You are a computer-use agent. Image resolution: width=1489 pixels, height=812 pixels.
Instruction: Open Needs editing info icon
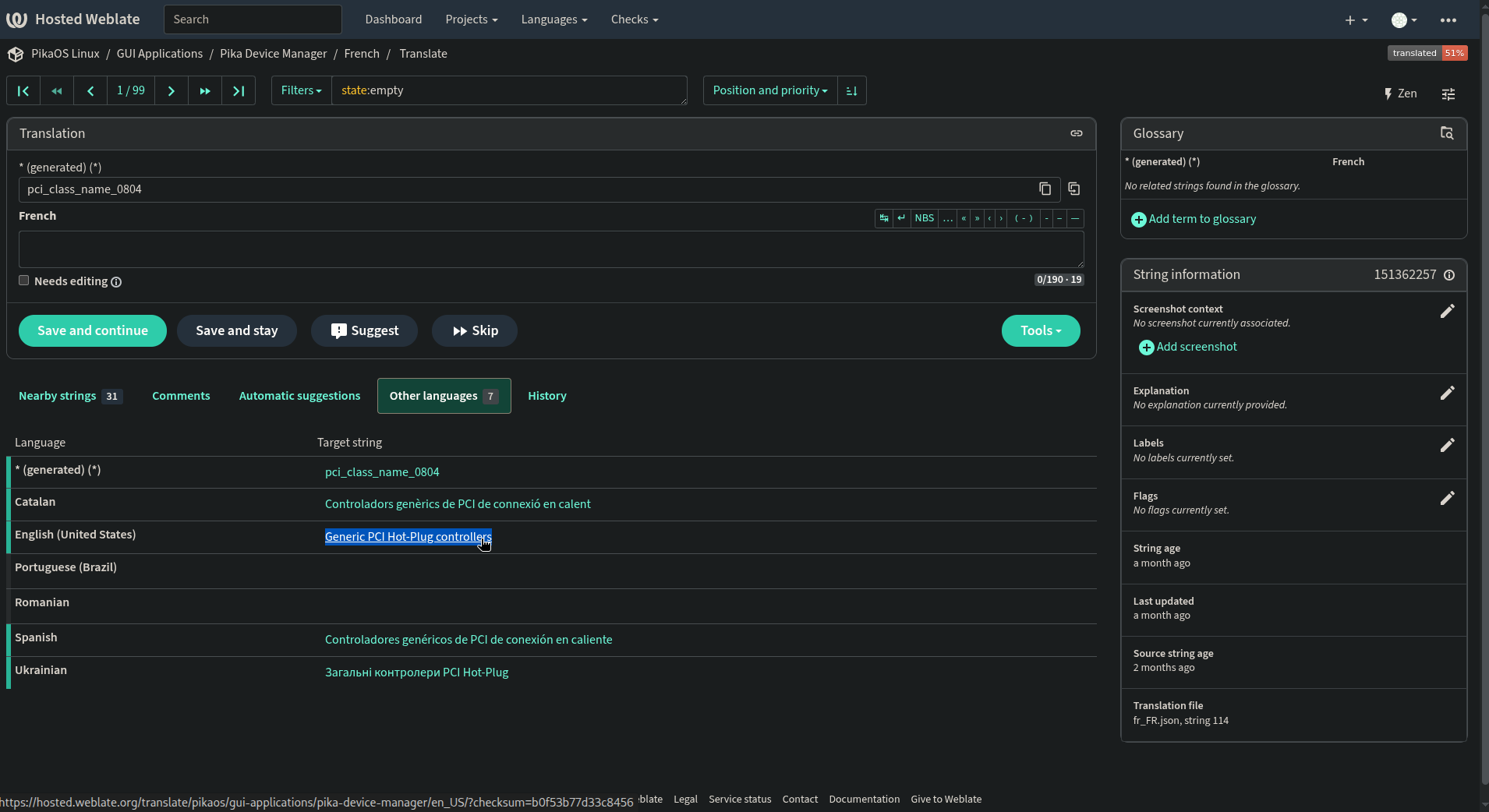coord(116,282)
